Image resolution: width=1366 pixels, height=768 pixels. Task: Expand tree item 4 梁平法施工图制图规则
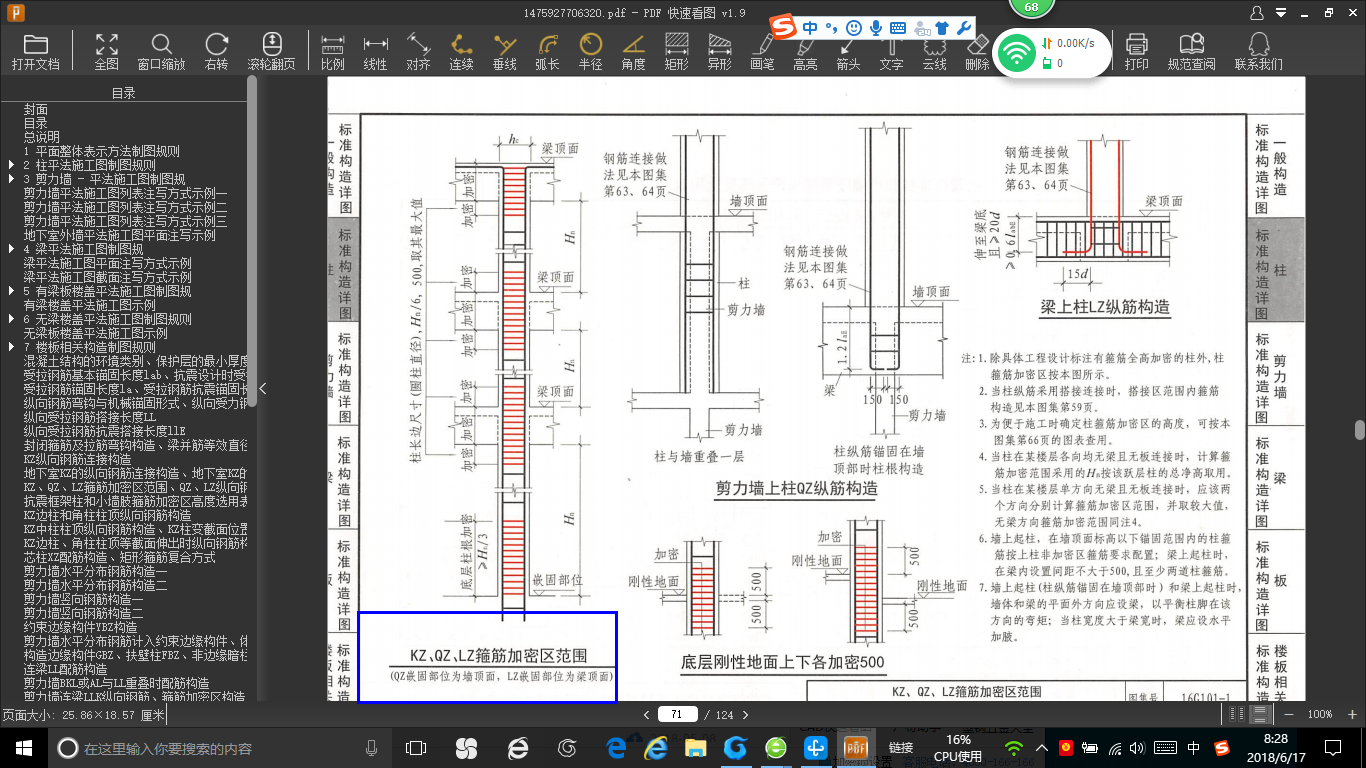pos(13,249)
